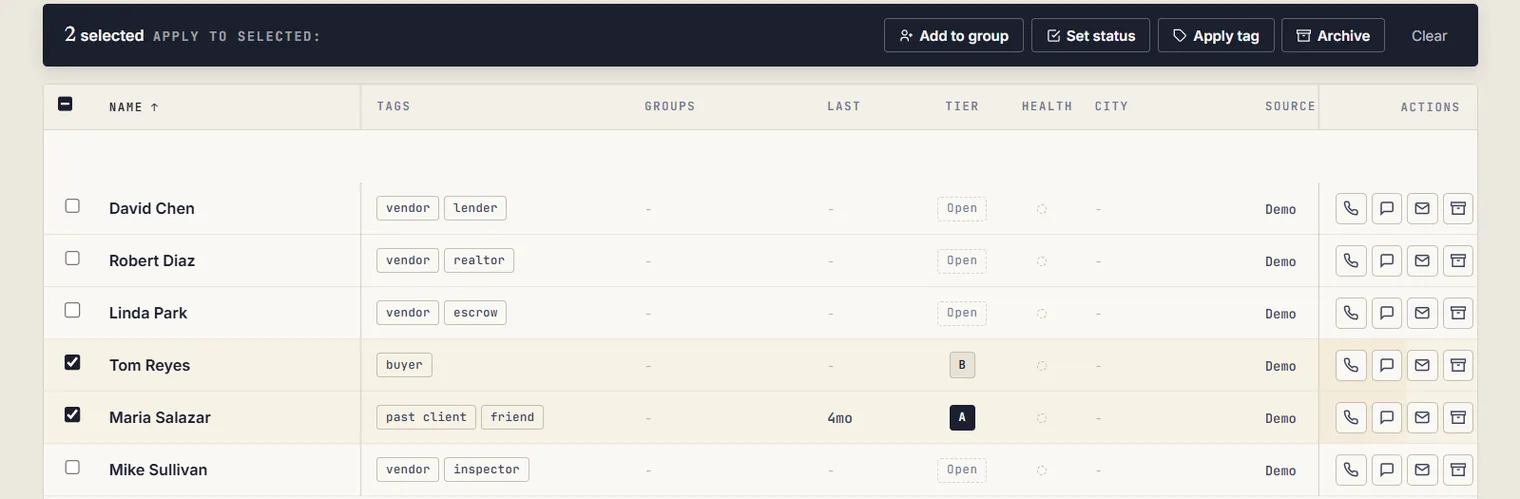The height and width of the screenshot is (499, 1520).
Task: Click the Source column header
Action: click(x=1290, y=106)
